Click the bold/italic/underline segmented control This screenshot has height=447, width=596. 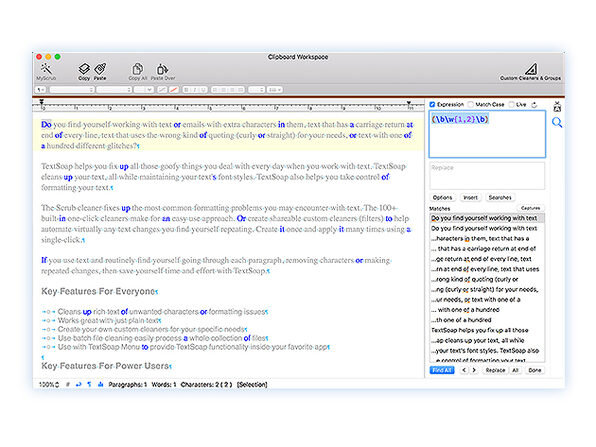tap(195, 90)
